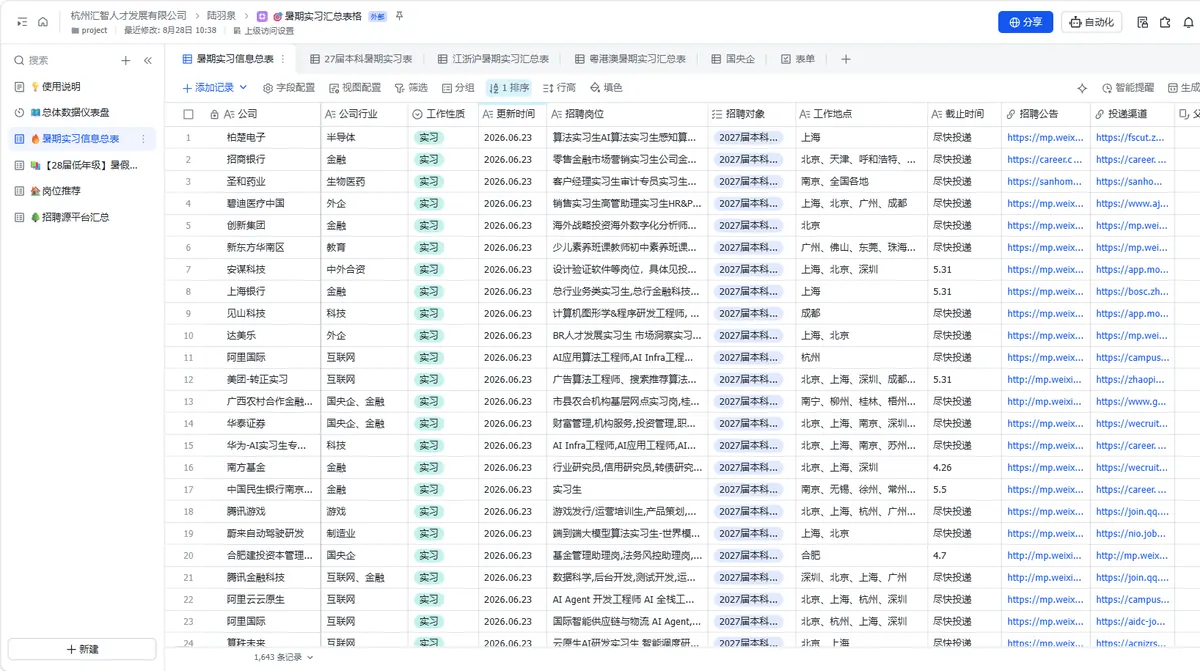
Task: Click the 4.26 deadline cell for 南方基金
Action: [x=964, y=467]
